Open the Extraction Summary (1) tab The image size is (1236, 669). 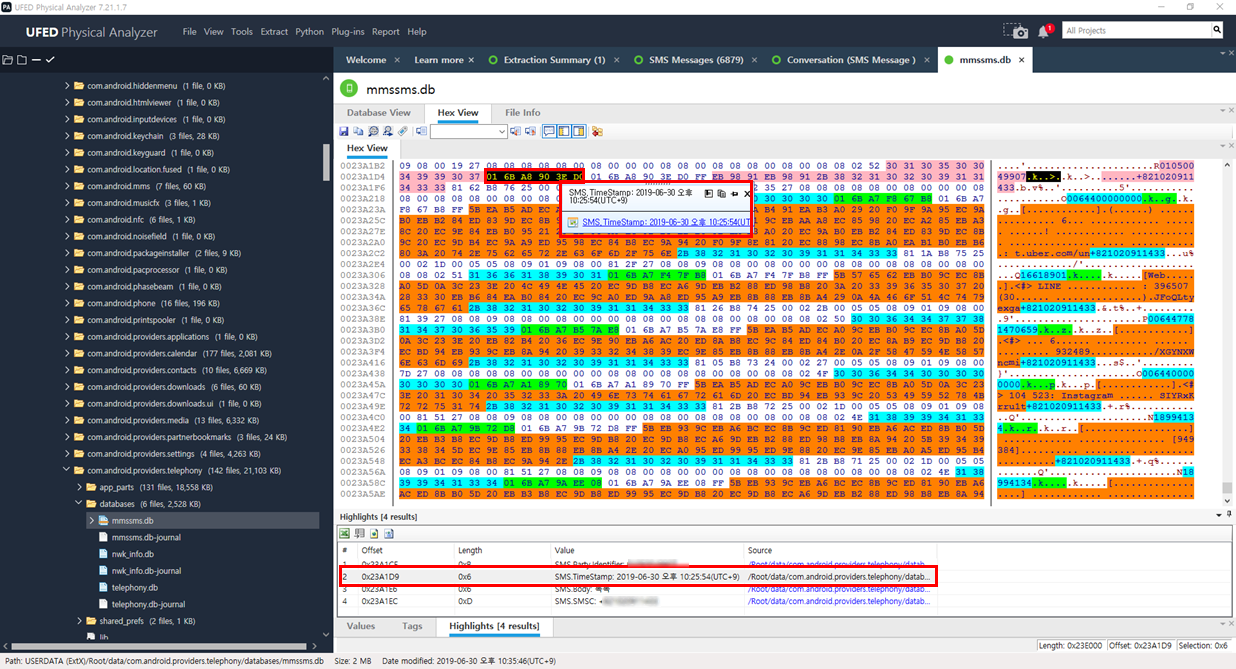(554, 60)
